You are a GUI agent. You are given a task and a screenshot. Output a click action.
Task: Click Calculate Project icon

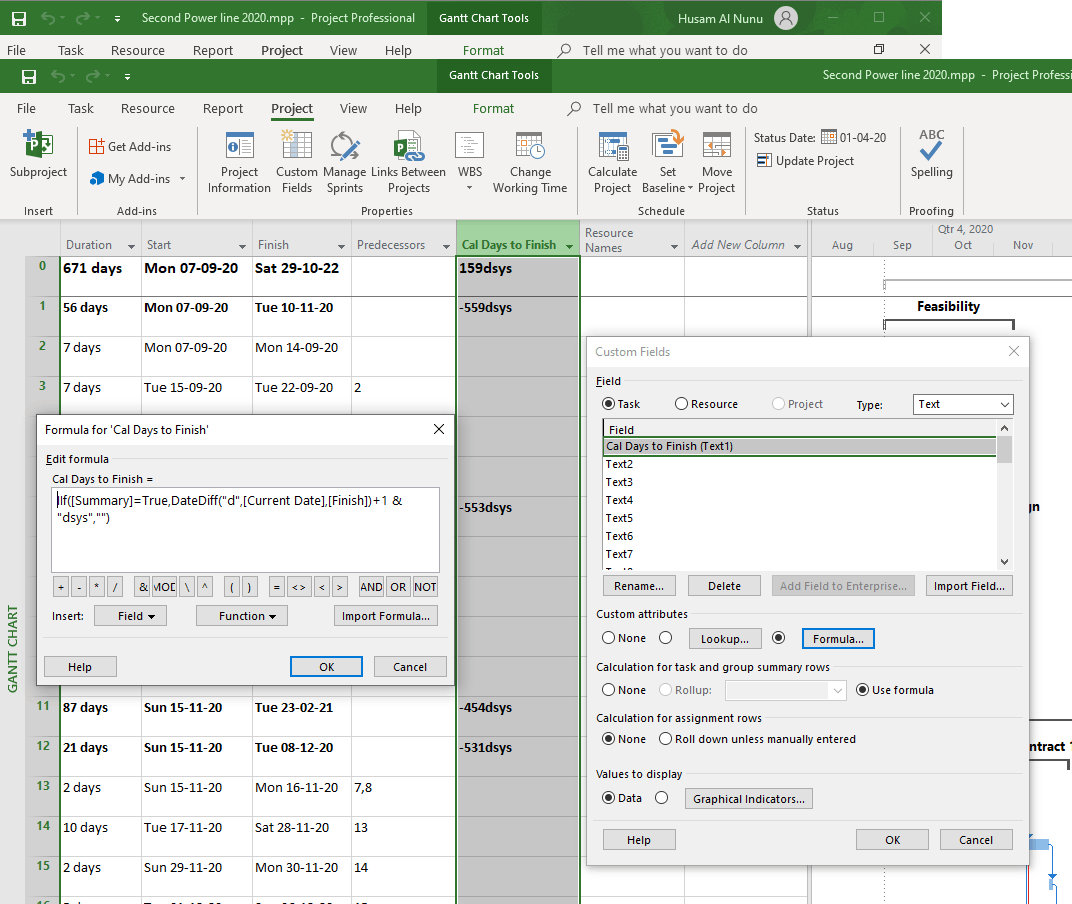coord(613,146)
